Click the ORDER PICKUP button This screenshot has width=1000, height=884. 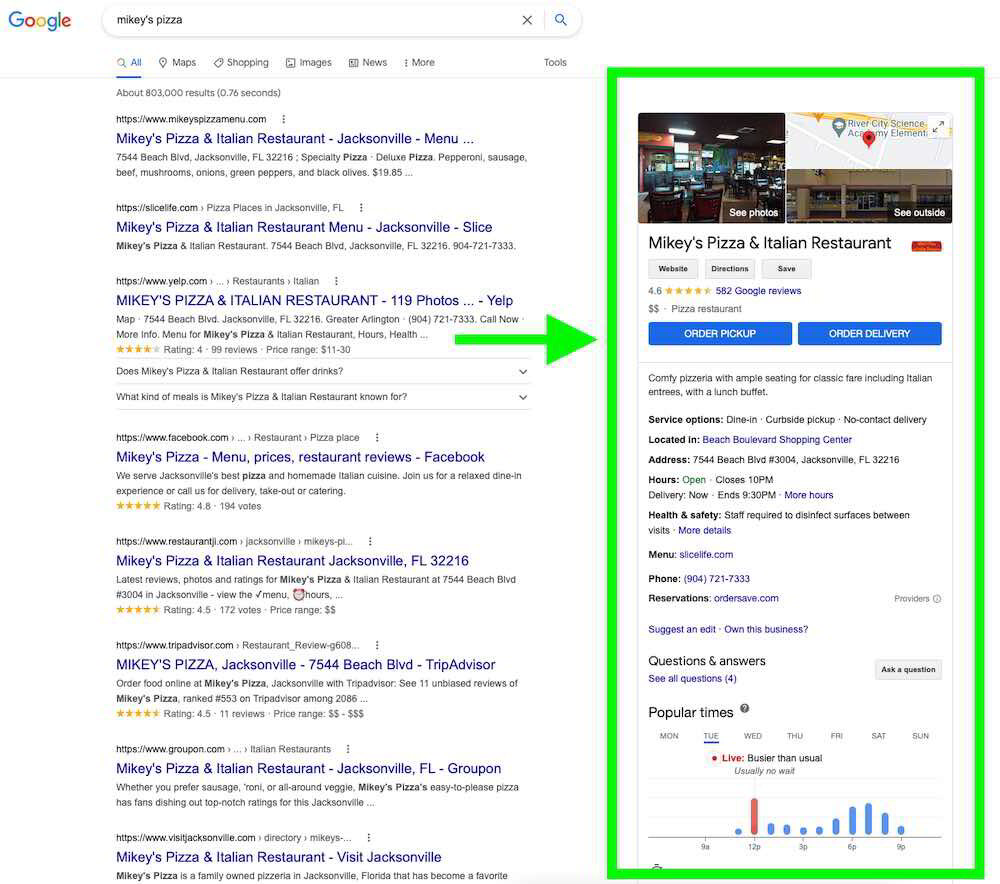click(719, 335)
